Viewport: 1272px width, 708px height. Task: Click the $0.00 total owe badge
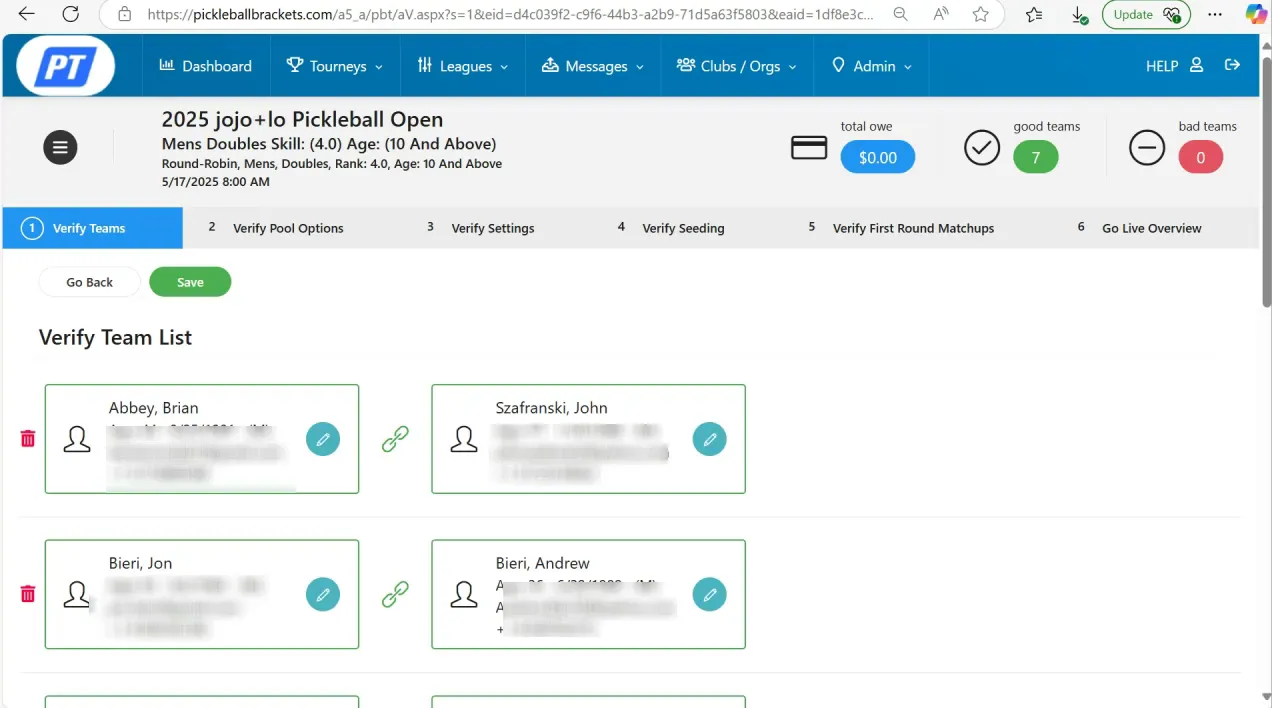point(878,157)
